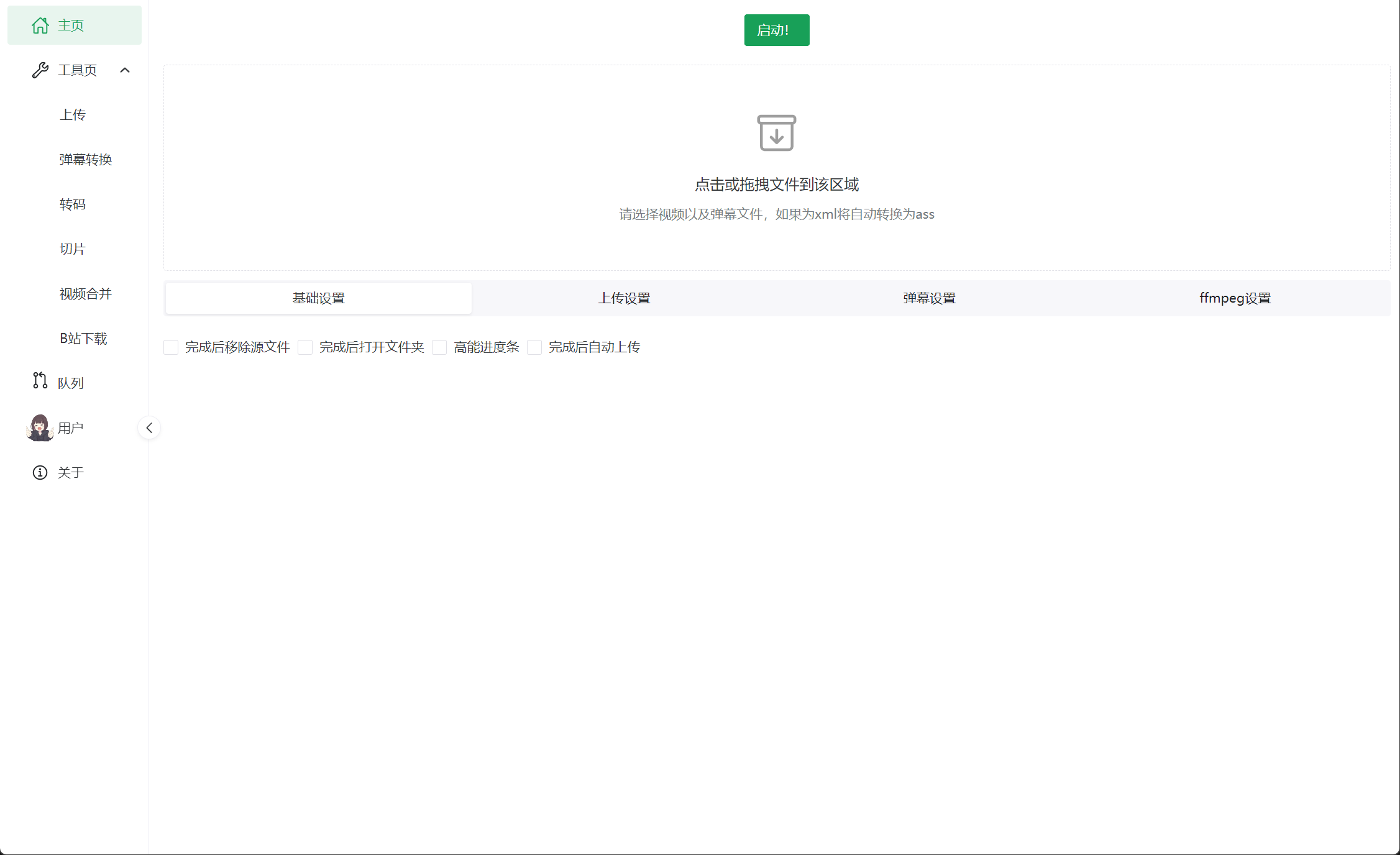Image resolution: width=1400 pixels, height=855 pixels.
Task: Select the 视频合并 tool icon
Action: pyautogui.click(x=85, y=293)
